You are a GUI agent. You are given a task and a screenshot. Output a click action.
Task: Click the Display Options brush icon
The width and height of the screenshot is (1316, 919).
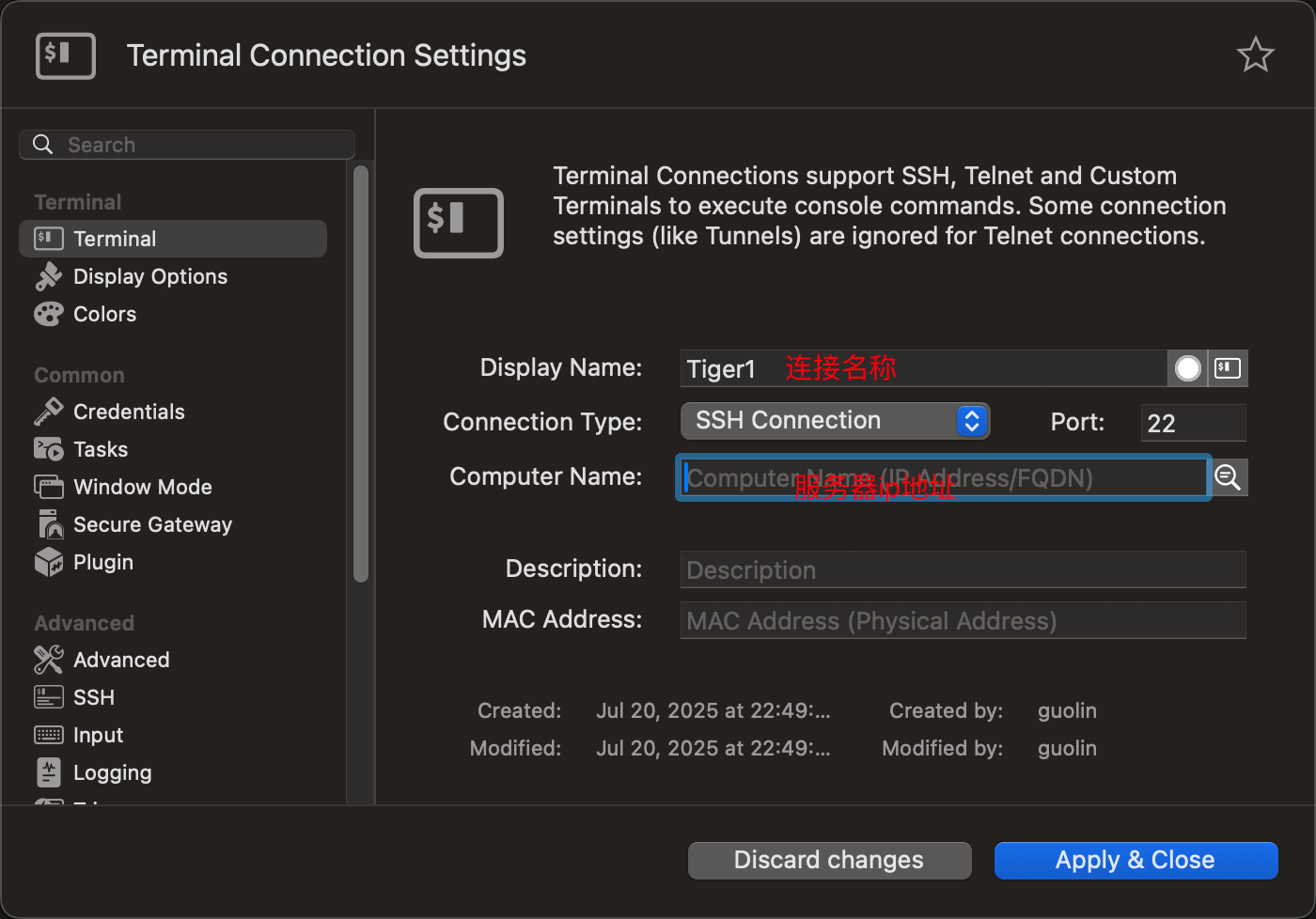click(48, 275)
